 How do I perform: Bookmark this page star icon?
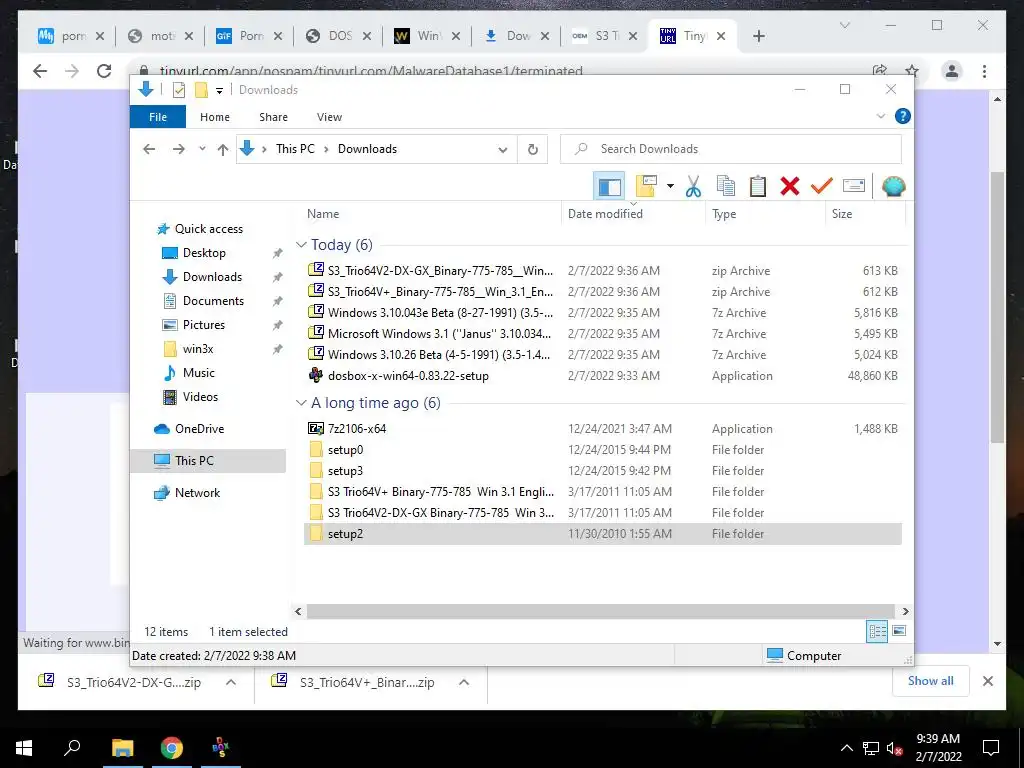[912, 71]
